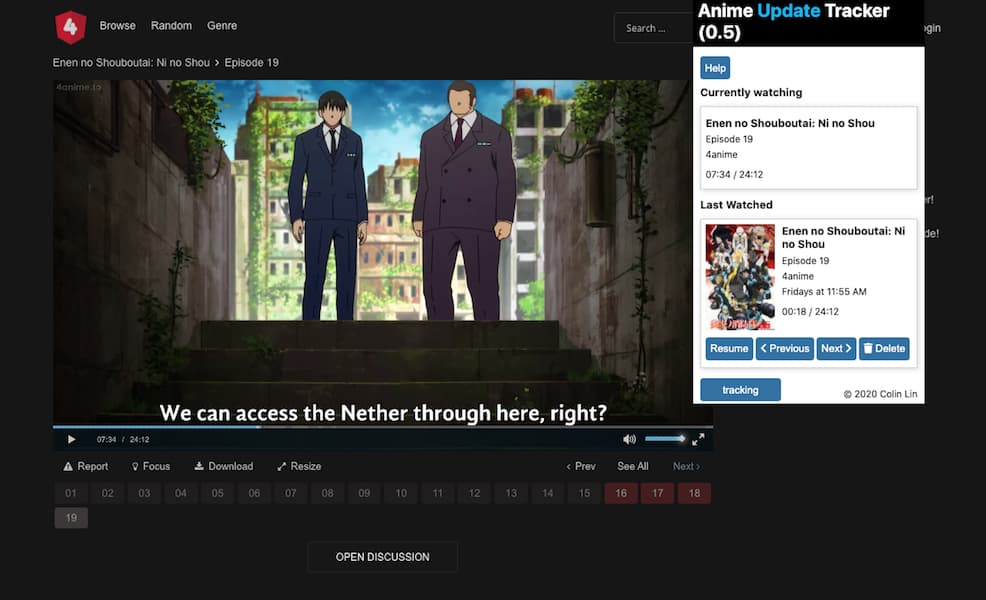Open the Genre menu
The width and height of the screenshot is (986, 600).
pos(222,26)
